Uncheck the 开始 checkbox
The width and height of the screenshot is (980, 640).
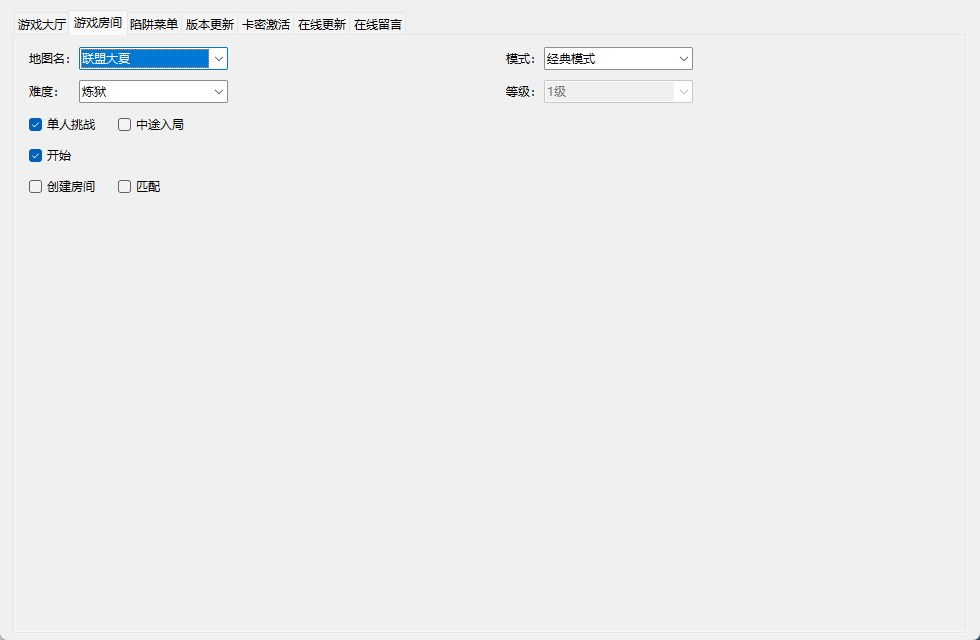point(36,156)
